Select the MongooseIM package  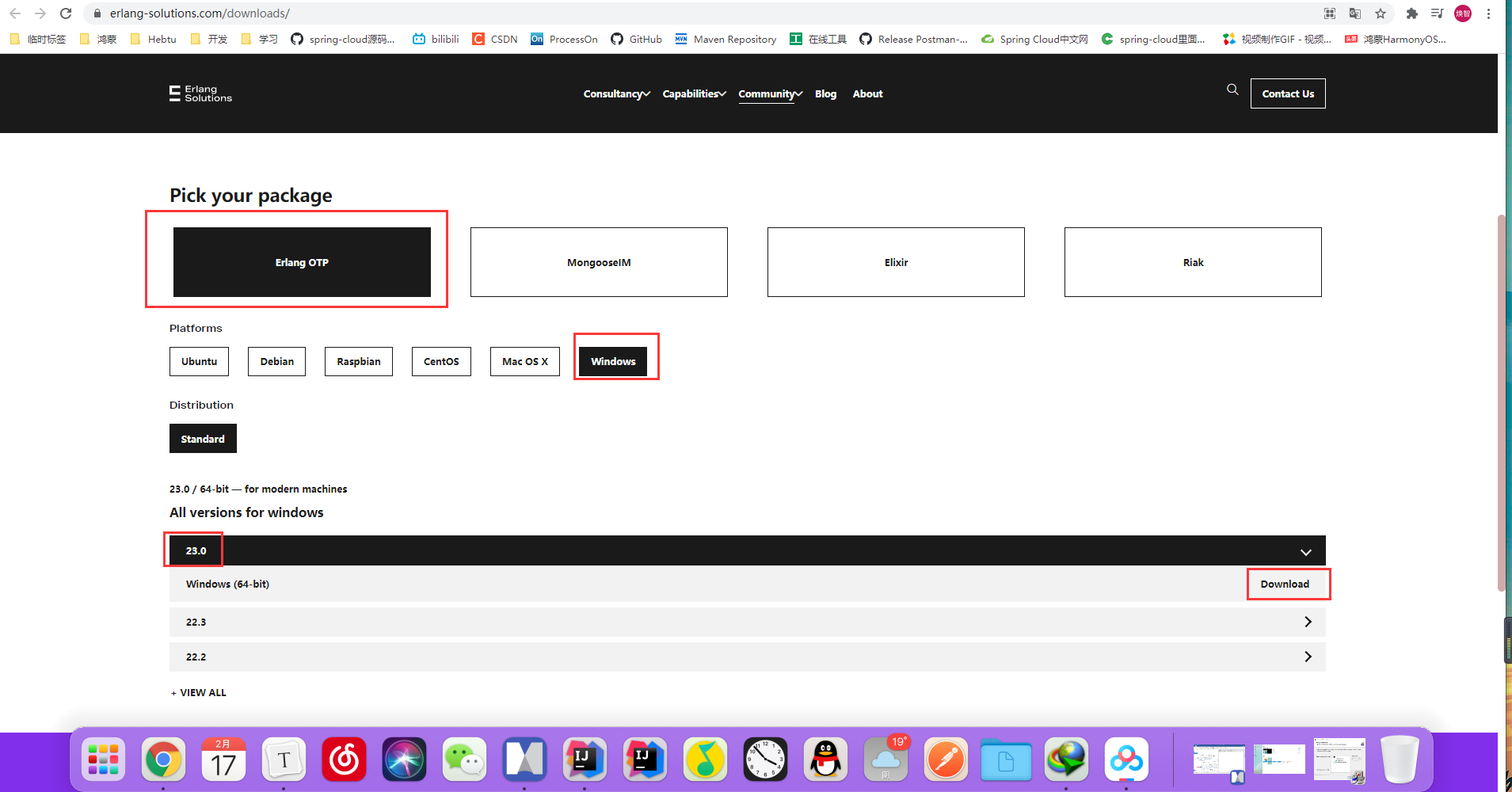(x=599, y=262)
